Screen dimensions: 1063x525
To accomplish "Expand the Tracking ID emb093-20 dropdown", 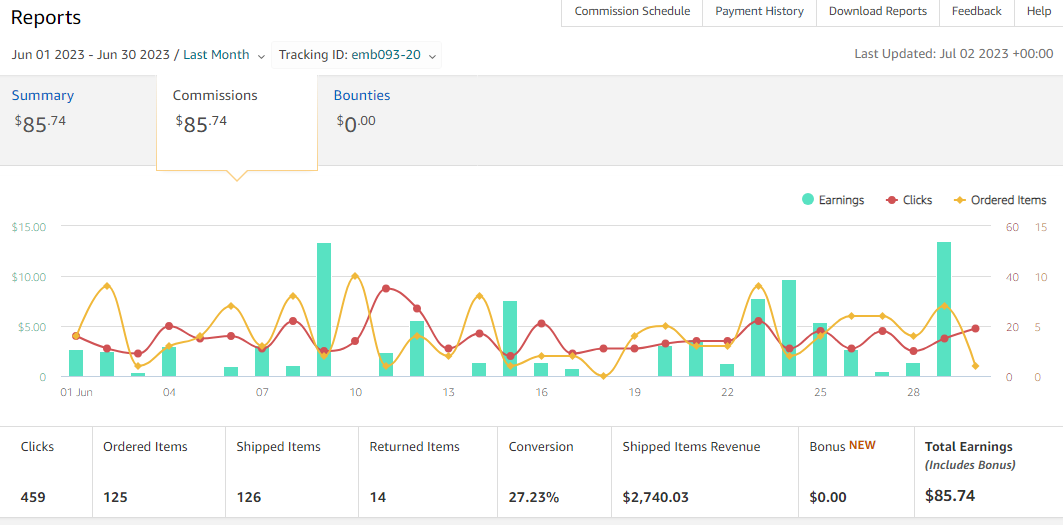I will point(357,55).
